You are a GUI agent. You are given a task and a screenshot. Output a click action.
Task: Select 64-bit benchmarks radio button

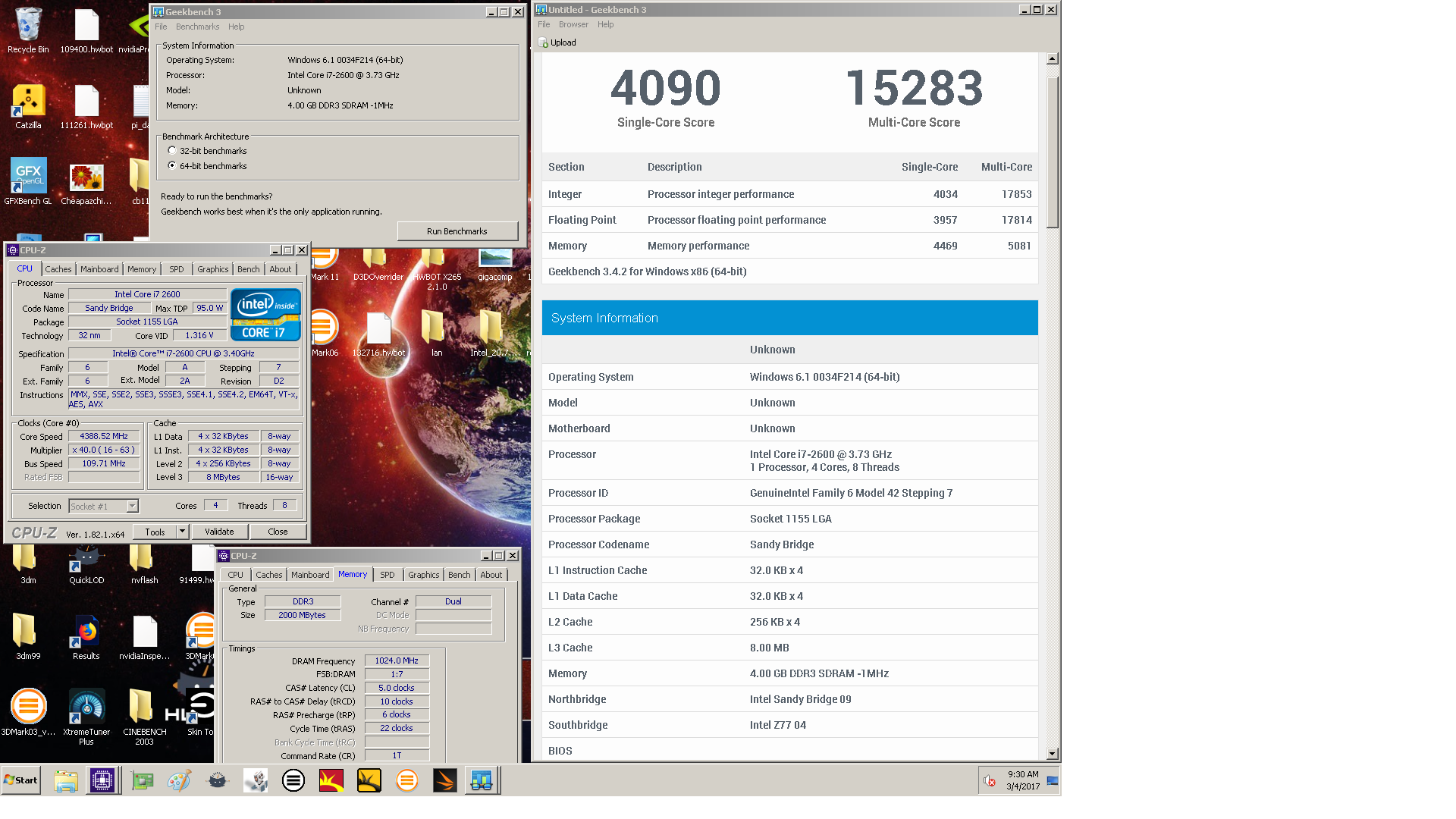pos(172,165)
